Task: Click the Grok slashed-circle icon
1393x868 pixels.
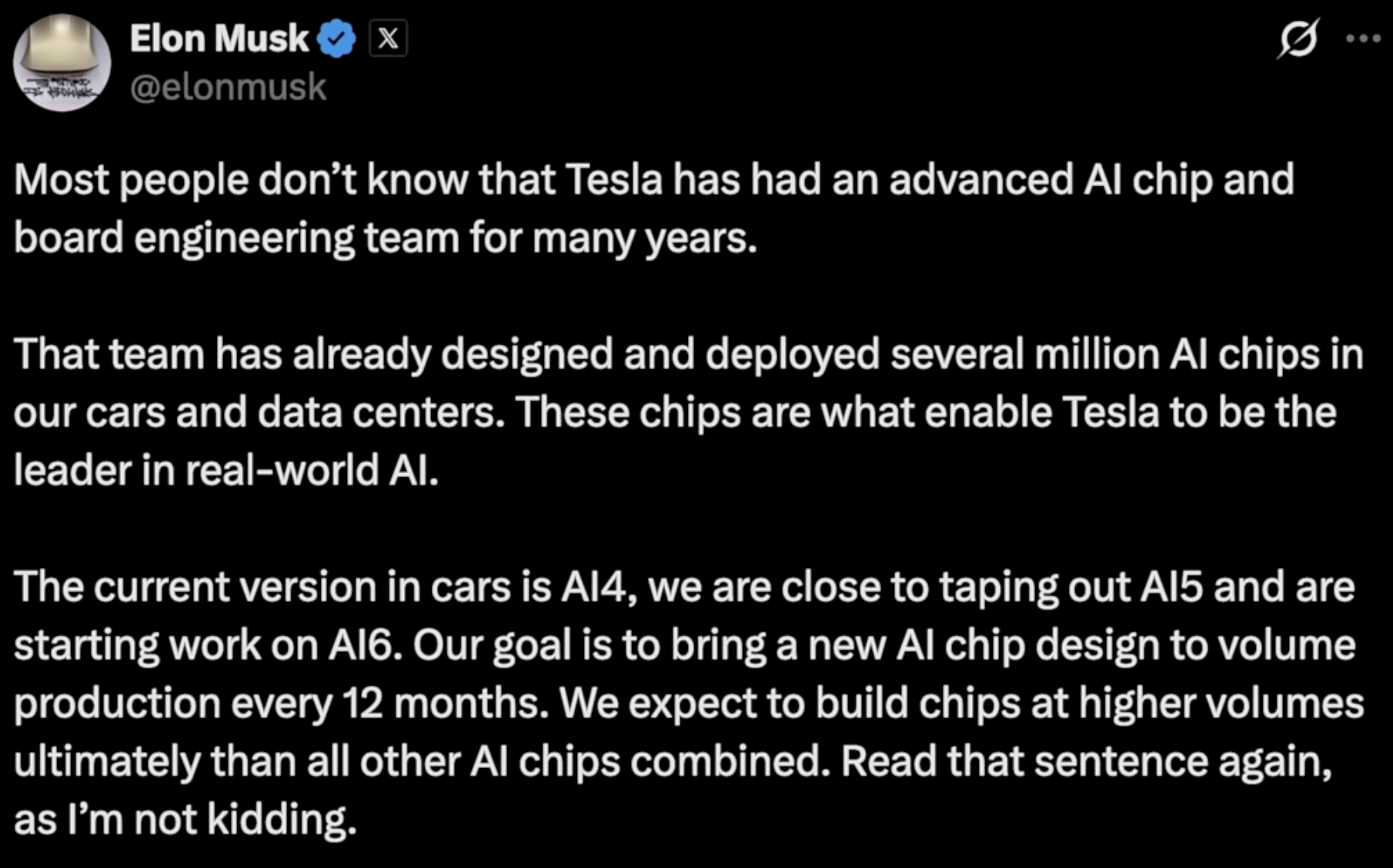Action: 1298,38
